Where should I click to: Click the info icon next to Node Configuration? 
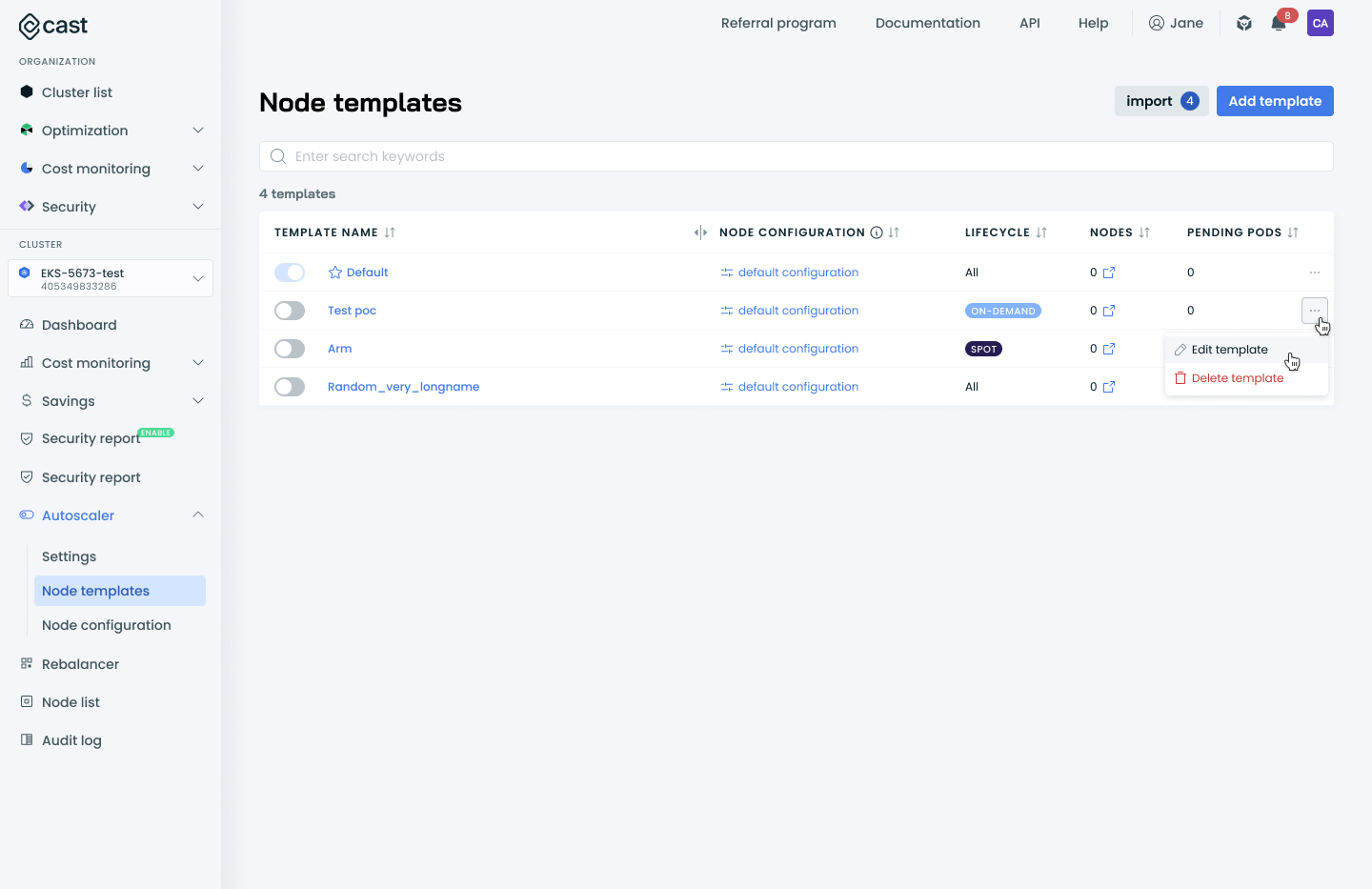pos(877,232)
